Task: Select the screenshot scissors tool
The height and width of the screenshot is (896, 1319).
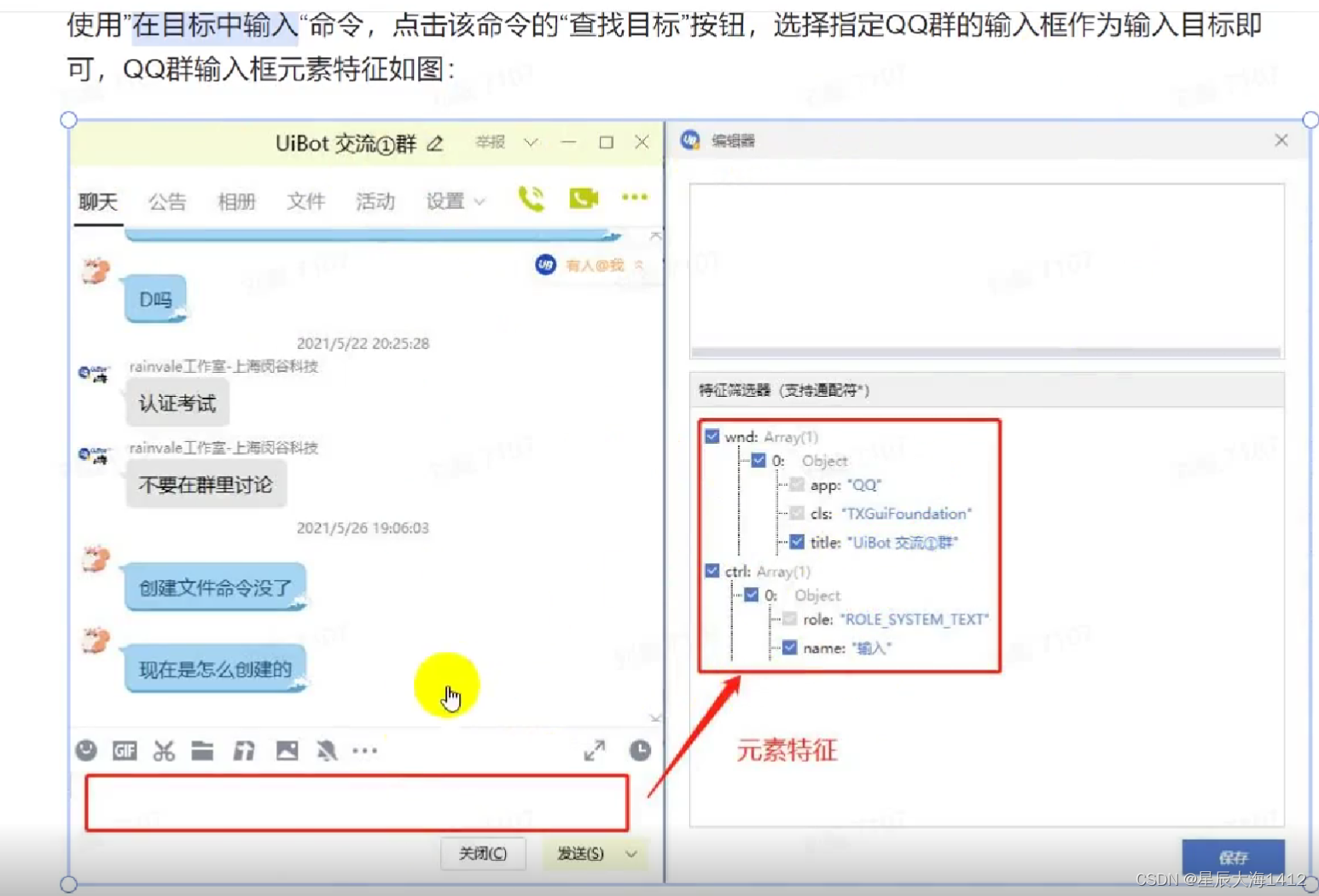Action: [164, 750]
